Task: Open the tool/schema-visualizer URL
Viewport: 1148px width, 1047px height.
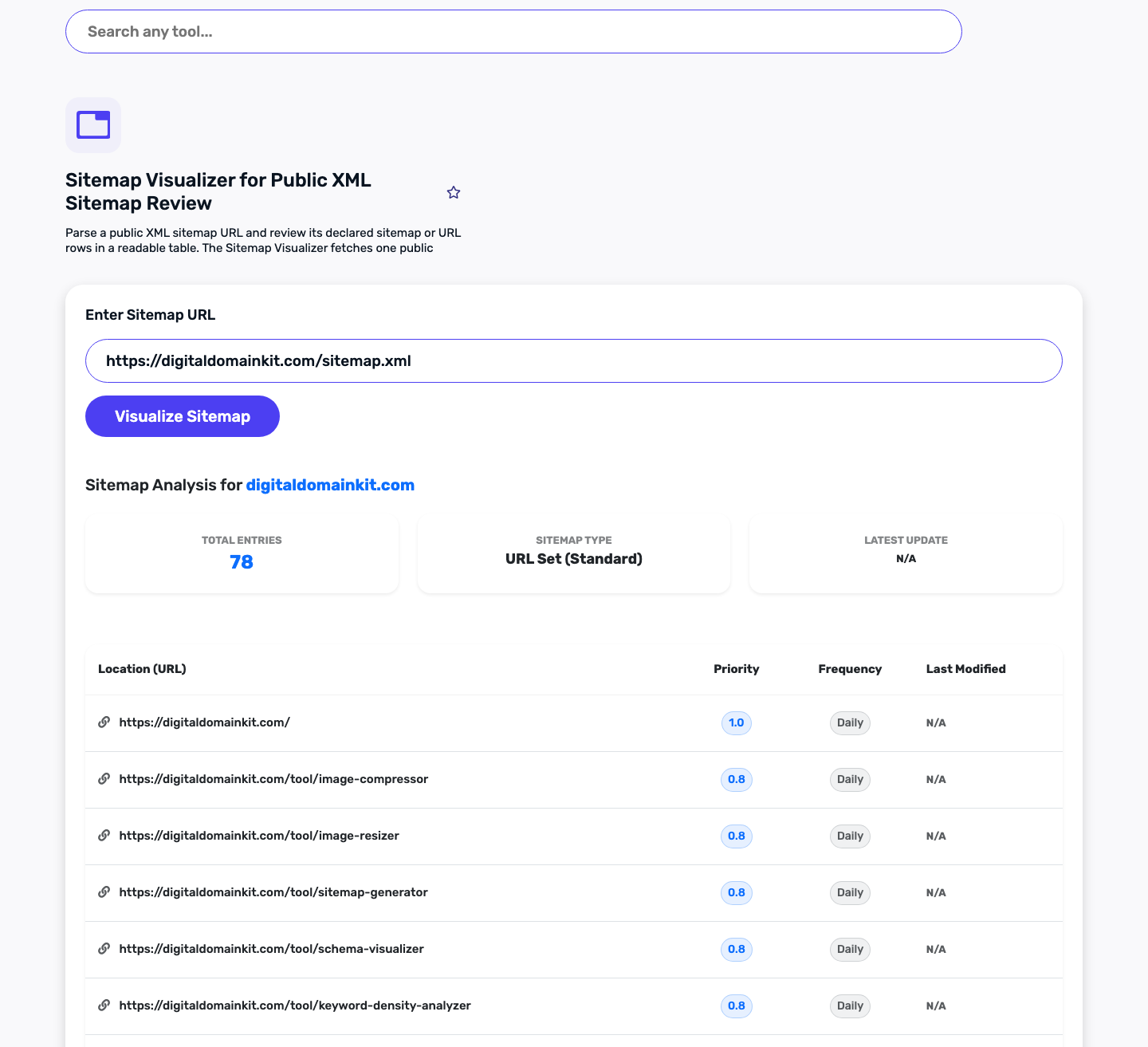Action: coord(272,949)
